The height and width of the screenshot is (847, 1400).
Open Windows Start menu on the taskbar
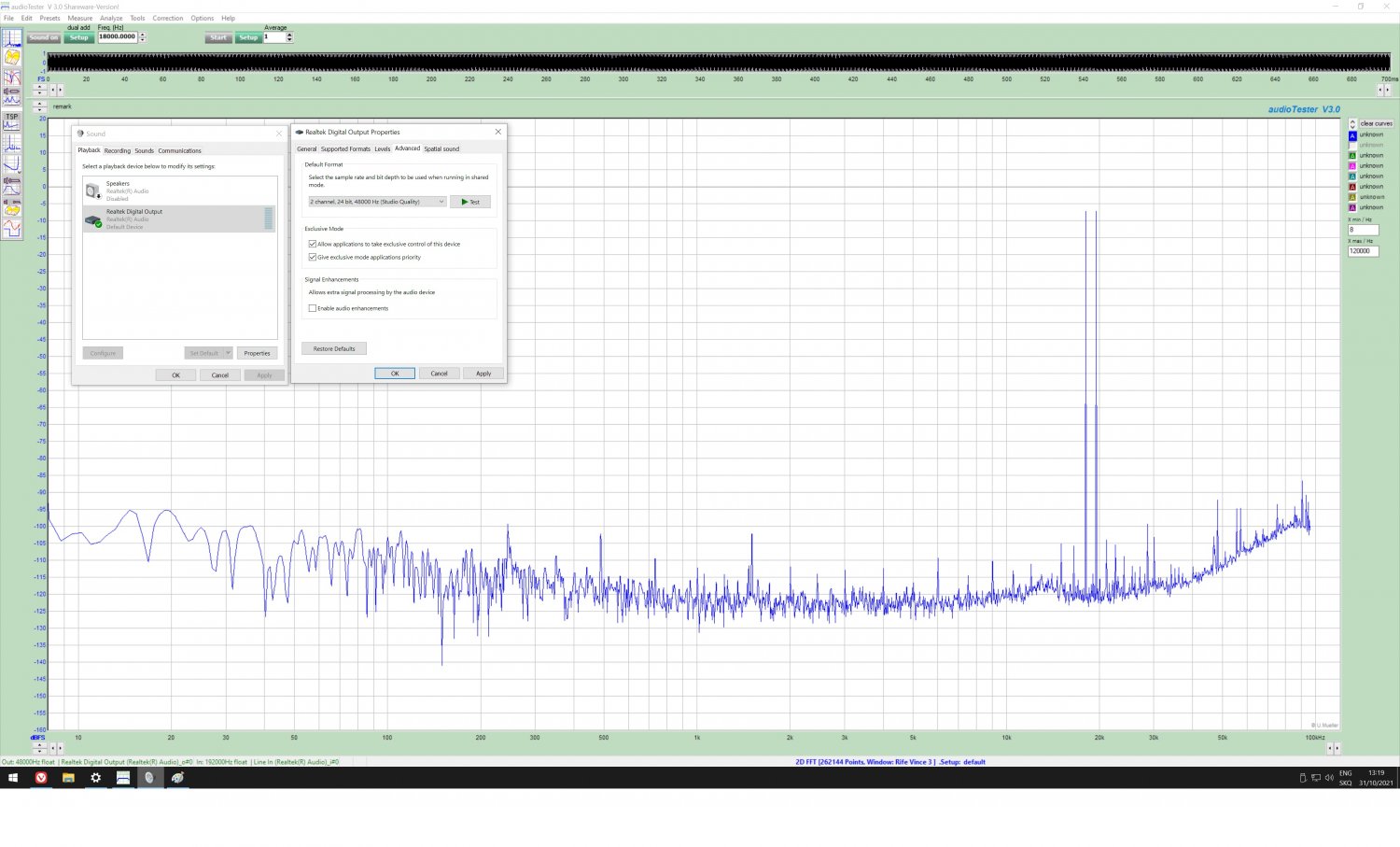(x=13, y=778)
